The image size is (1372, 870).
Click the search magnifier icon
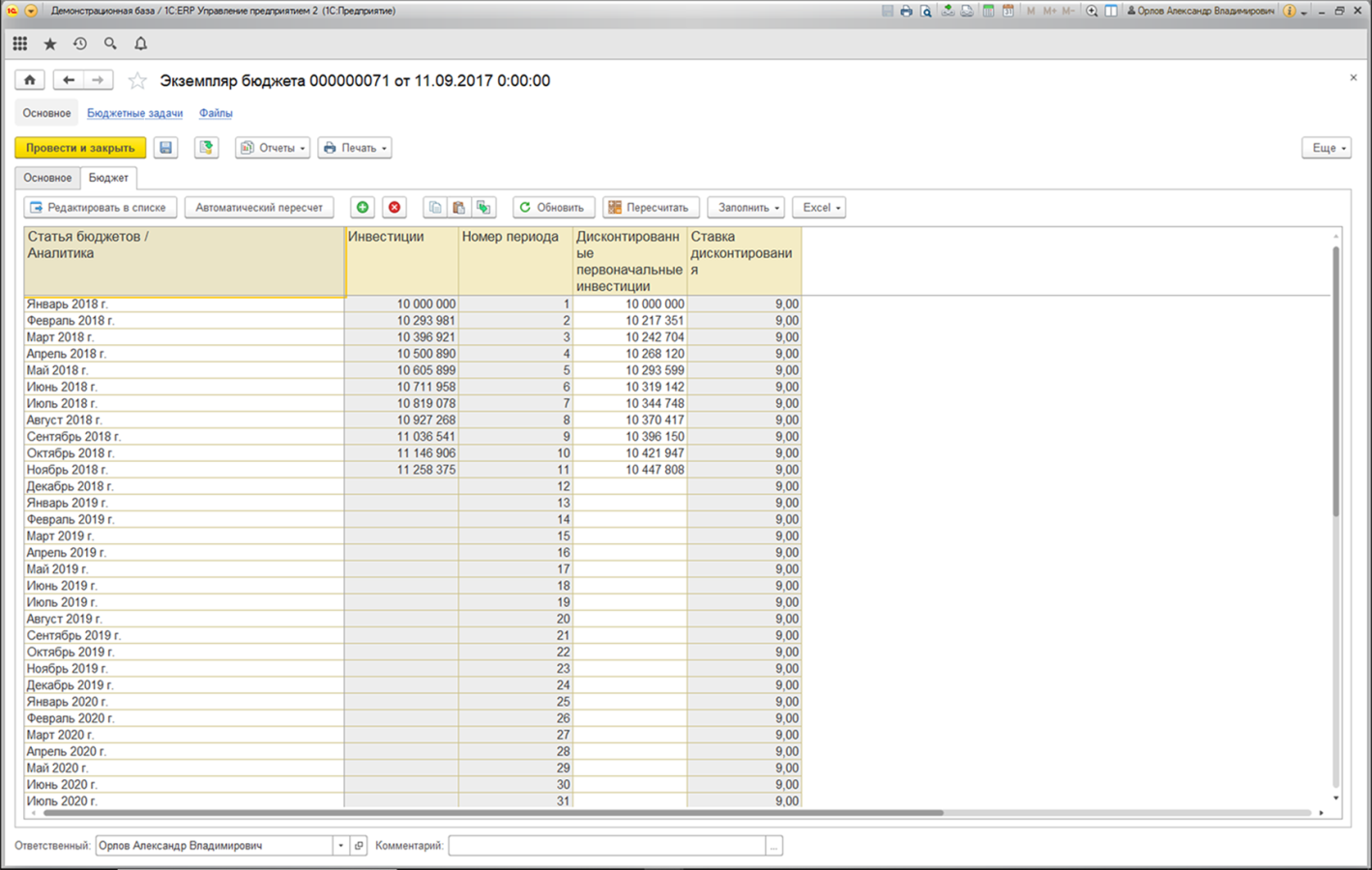[110, 43]
